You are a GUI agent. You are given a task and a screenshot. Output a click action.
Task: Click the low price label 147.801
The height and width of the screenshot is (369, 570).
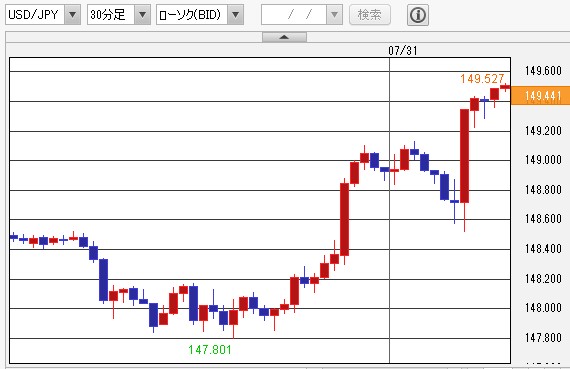pyautogui.click(x=210, y=350)
